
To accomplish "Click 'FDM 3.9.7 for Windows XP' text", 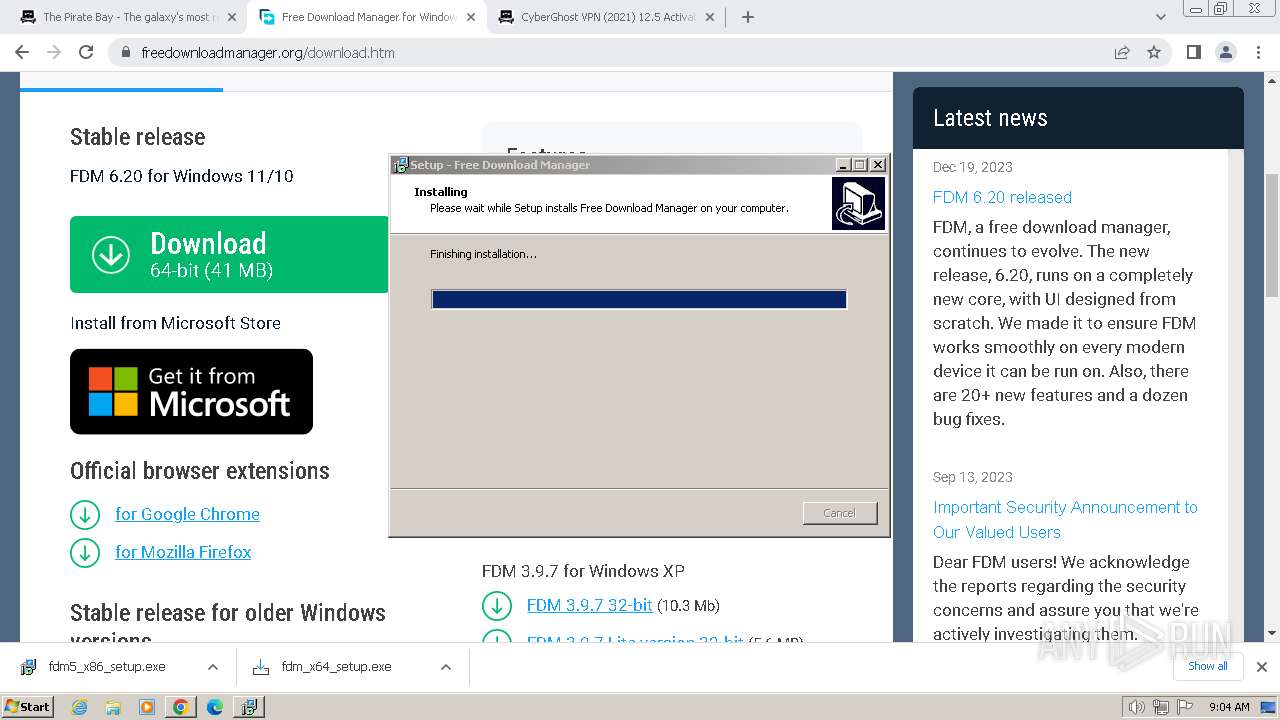I will [583, 571].
